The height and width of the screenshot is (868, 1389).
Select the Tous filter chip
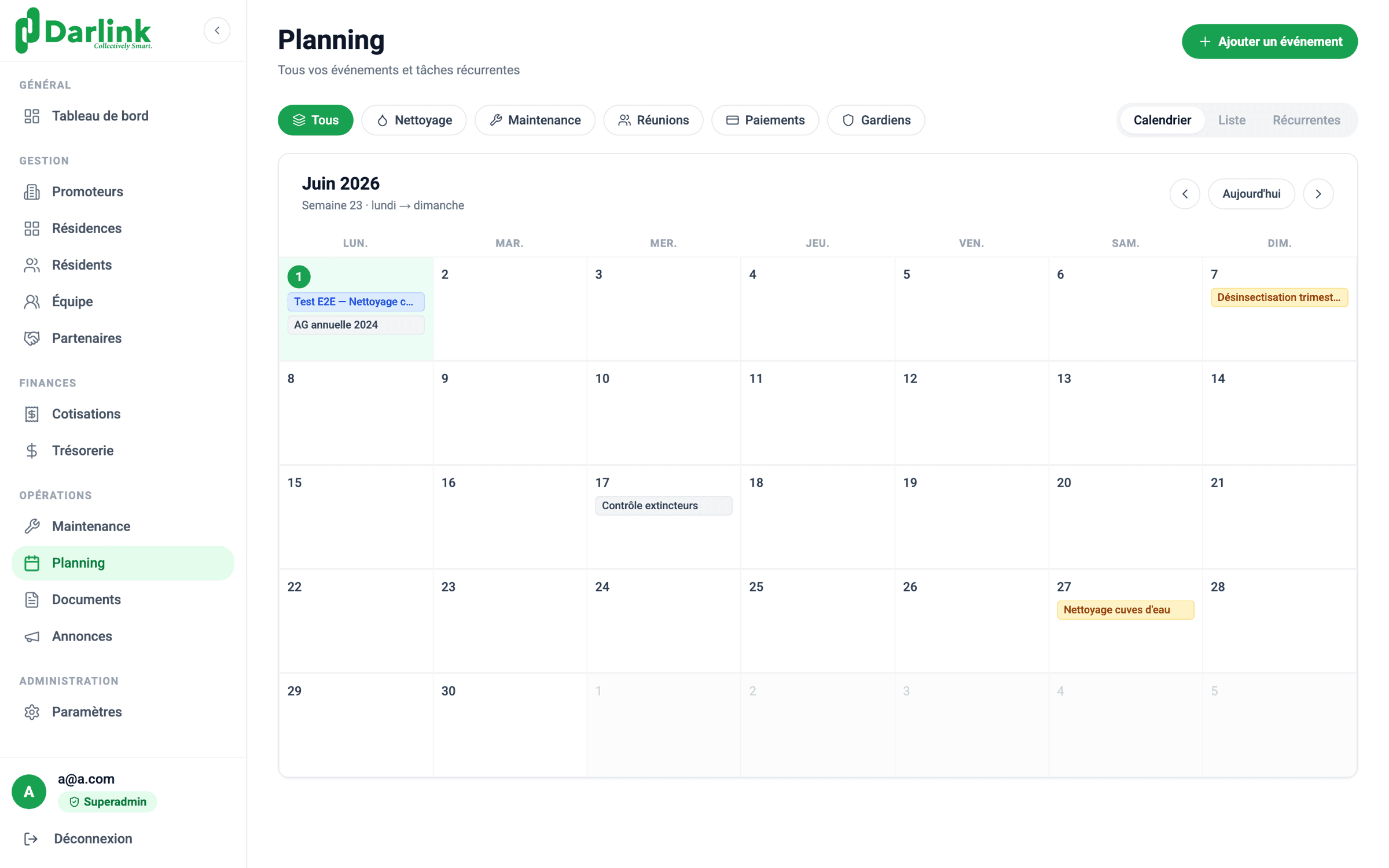coord(315,120)
